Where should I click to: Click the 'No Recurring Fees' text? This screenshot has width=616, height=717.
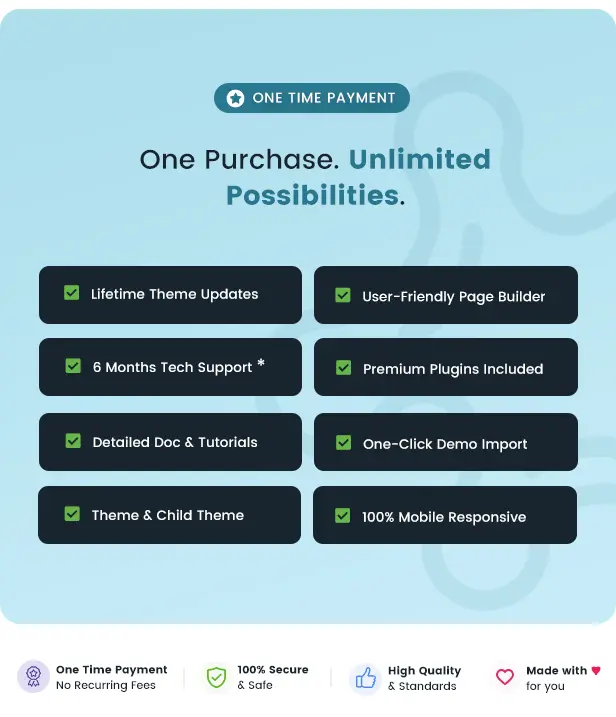(106, 685)
